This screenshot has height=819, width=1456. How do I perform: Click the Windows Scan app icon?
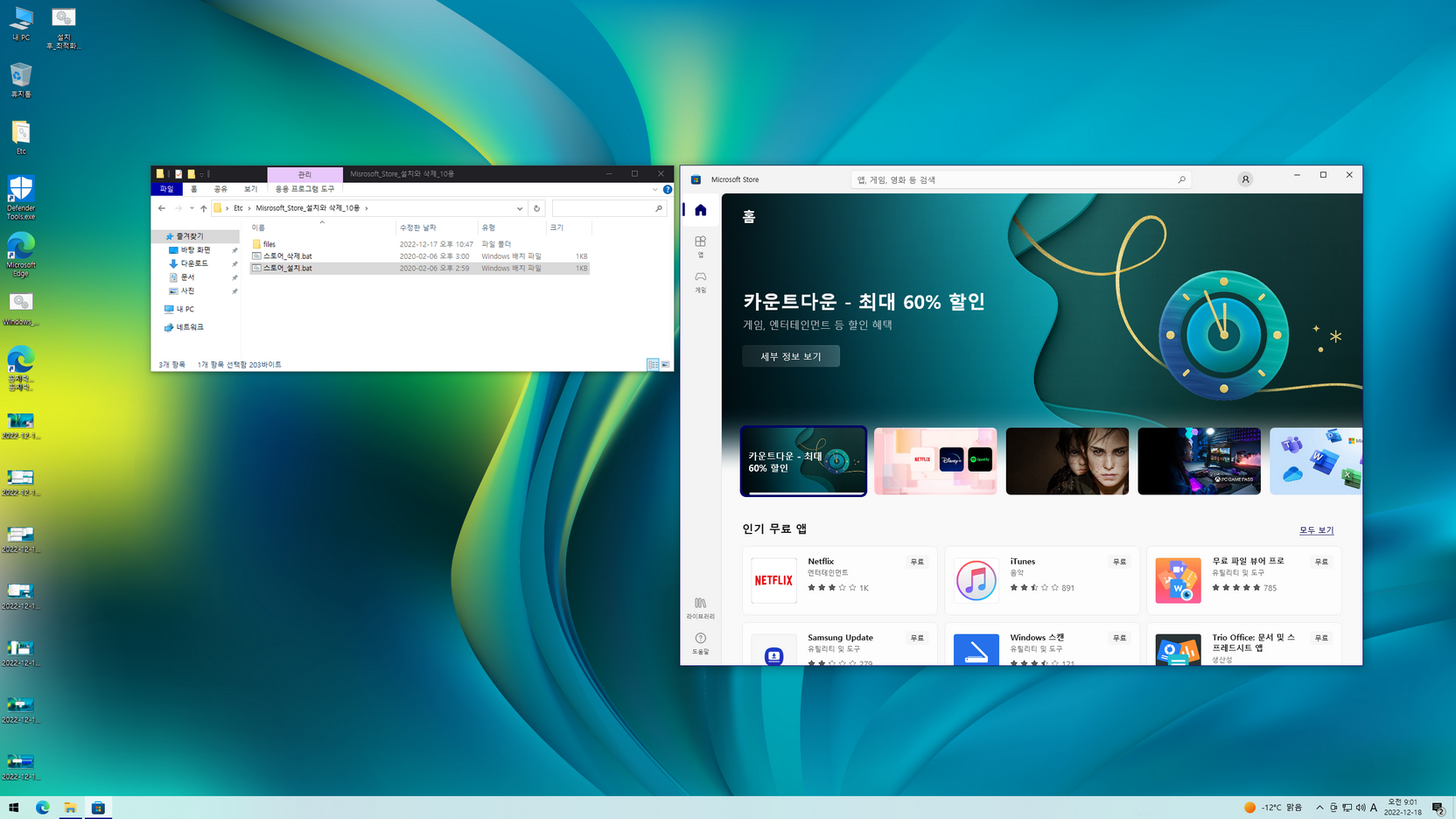[x=976, y=650]
